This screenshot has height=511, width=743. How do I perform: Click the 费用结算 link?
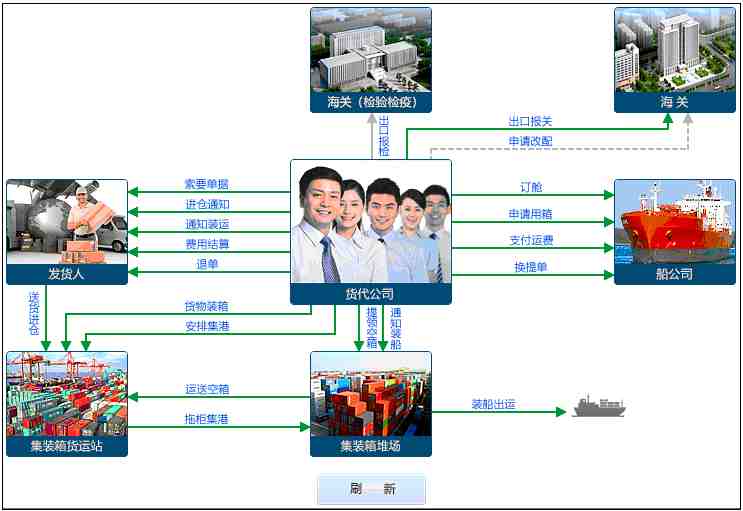point(207,244)
